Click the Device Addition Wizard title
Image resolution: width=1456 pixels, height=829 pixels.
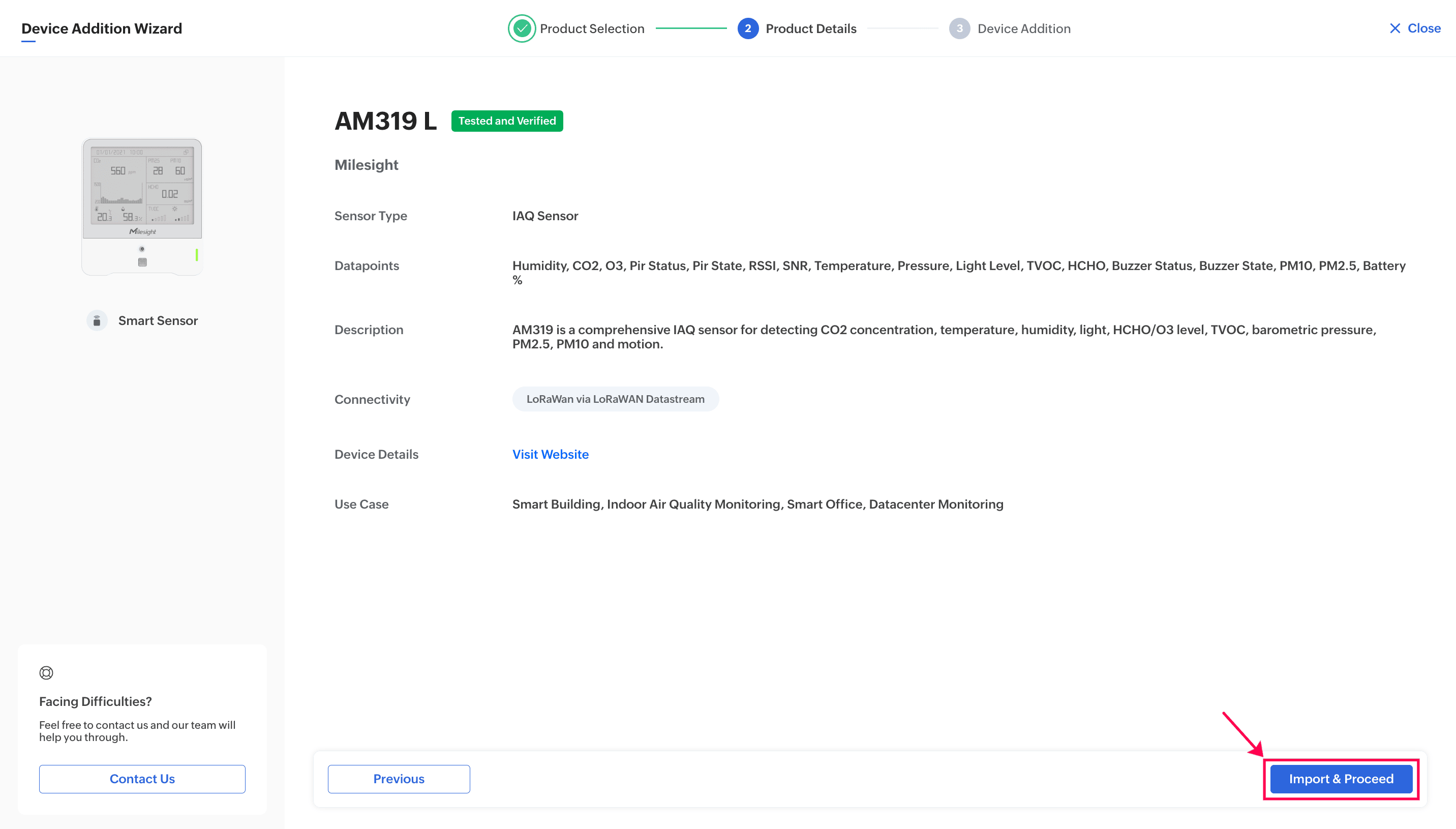(101, 28)
